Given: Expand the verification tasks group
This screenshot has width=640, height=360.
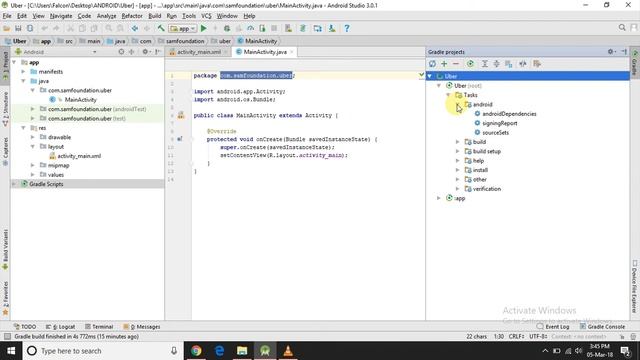Looking at the screenshot, I should pyautogui.click(x=458, y=189).
